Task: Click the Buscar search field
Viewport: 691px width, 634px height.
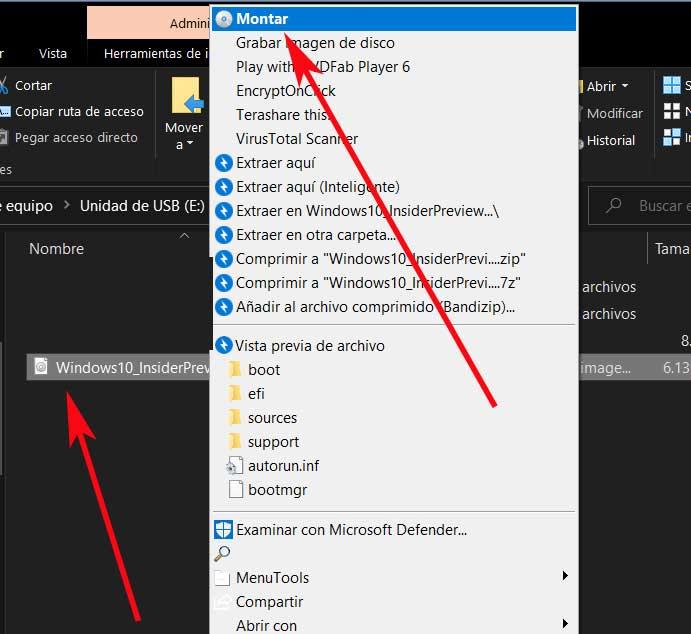Action: [640, 205]
